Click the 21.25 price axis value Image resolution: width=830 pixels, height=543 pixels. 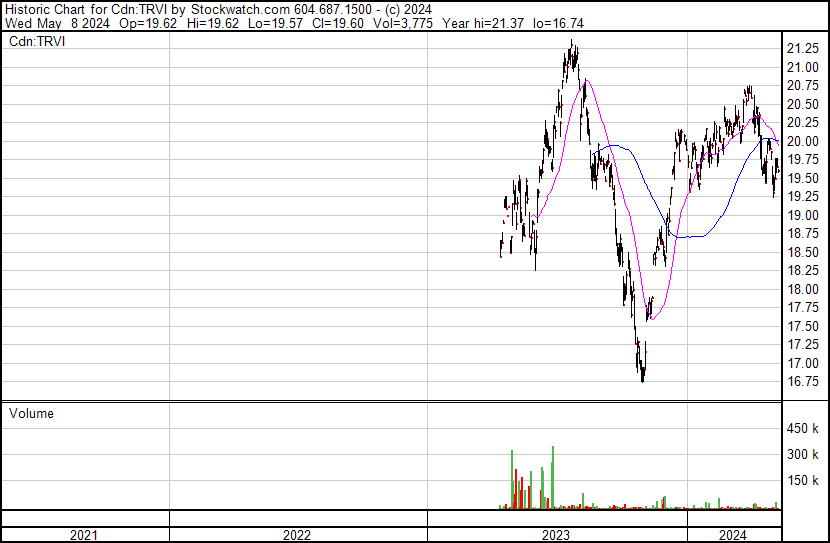coord(803,49)
